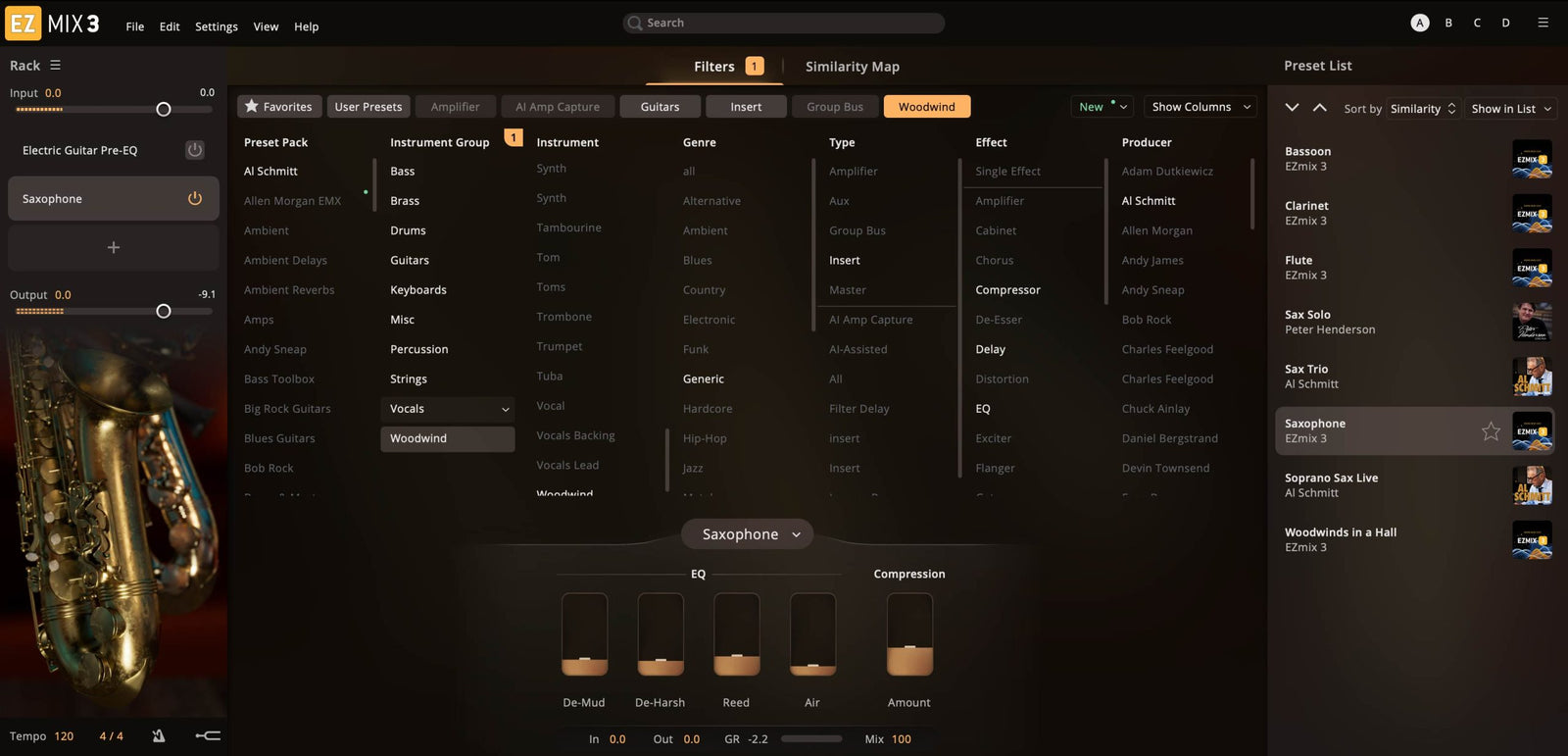Toggle power for Electric Guitar Pre-EQ

tap(195, 150)
